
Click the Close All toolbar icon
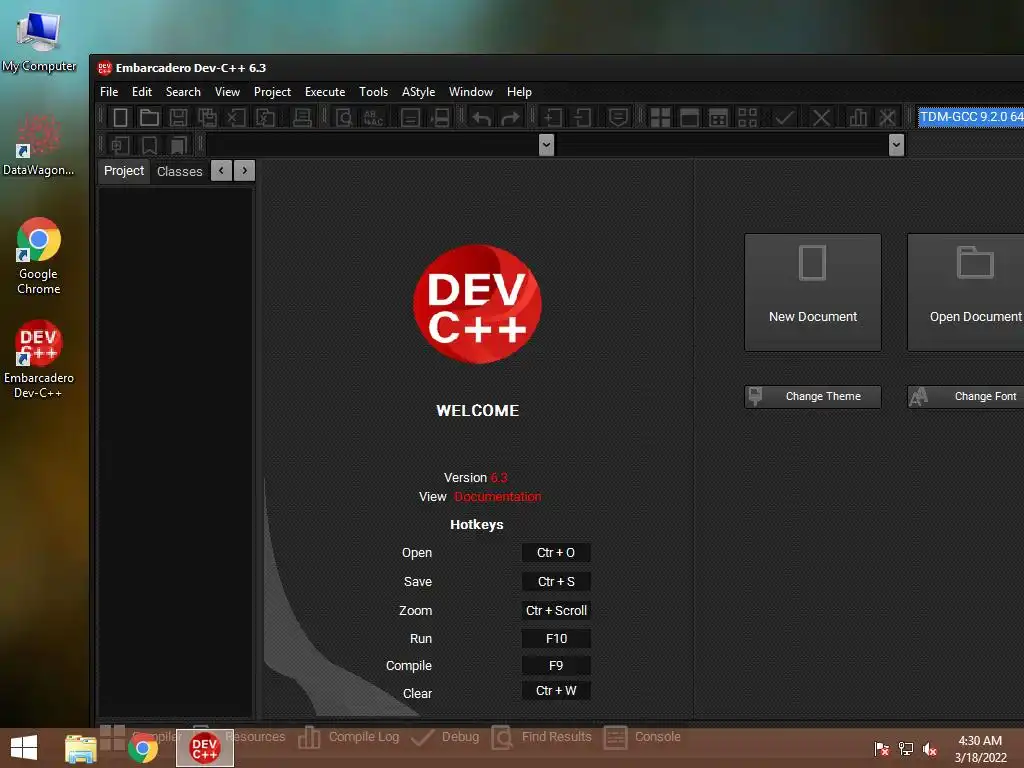coord(265,118)
